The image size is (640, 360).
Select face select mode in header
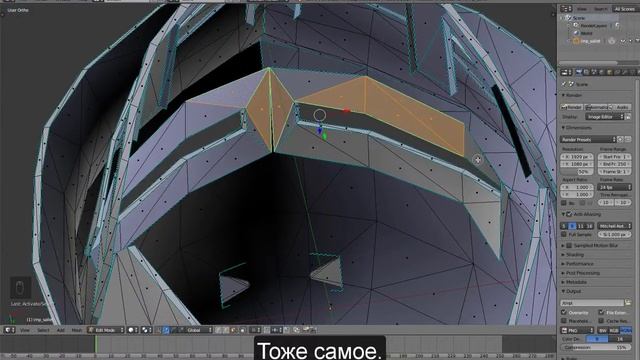234,330
